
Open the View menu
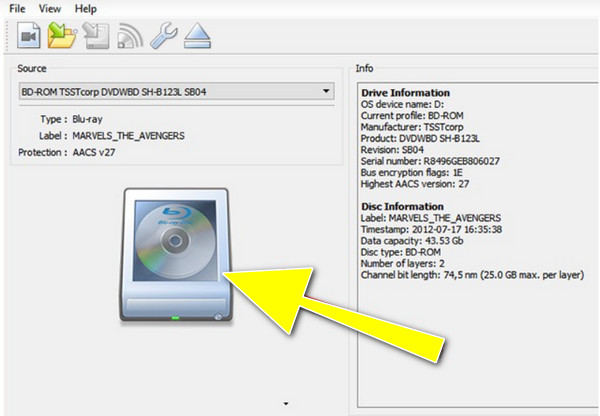(50, 8)
